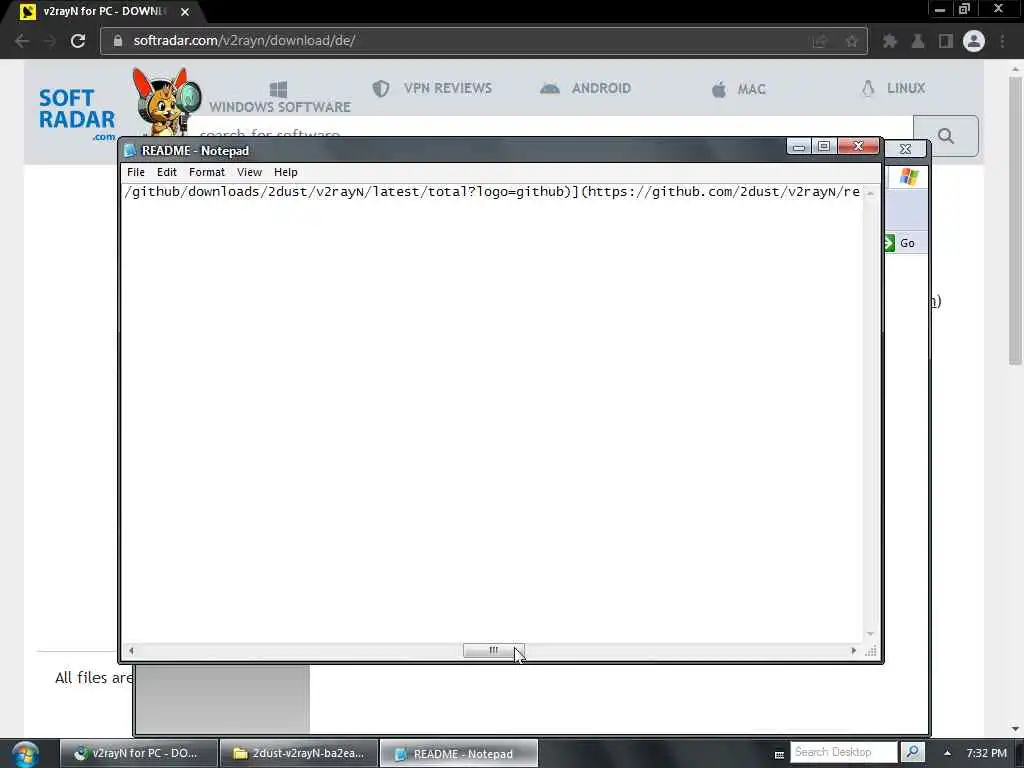Viewport: 1024px width, 768px height.
Task: Click the right arrow of Notepad's horizontal scrollbar
Action: tap(854, 650)
